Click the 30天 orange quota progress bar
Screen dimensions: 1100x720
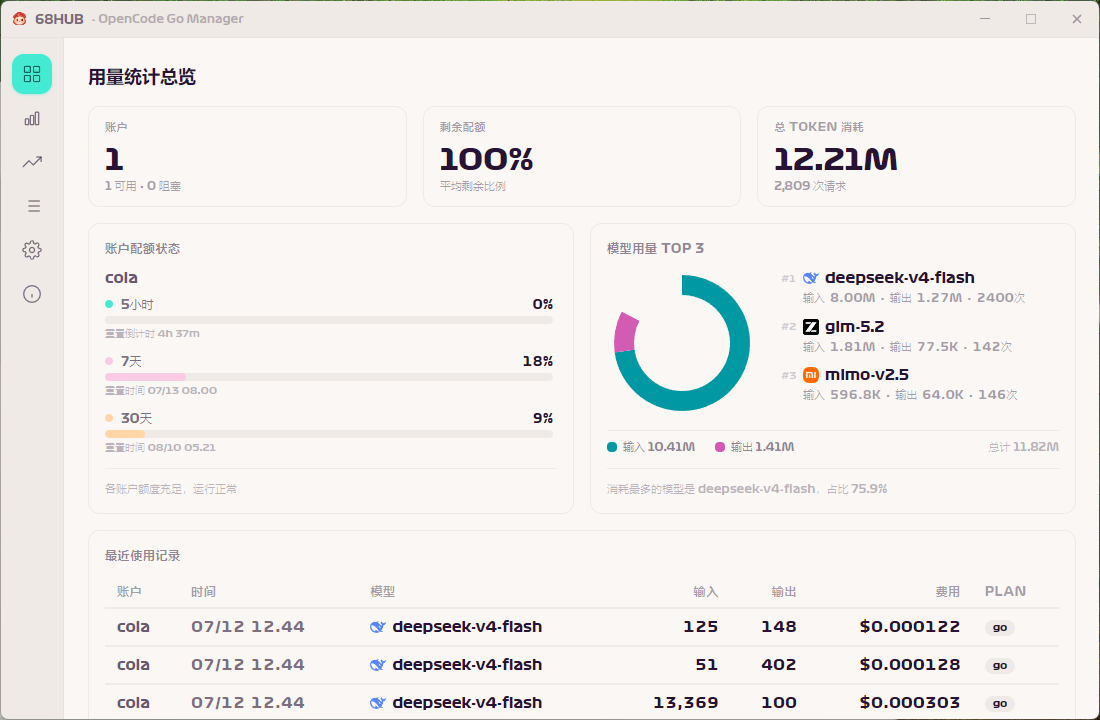[x=328, y=434]
